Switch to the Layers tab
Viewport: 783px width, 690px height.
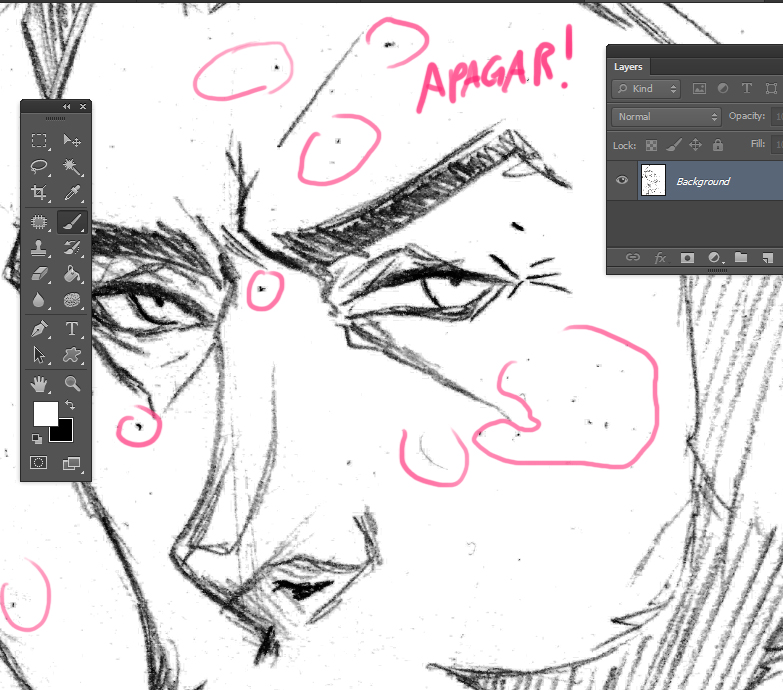pyautogui.click(x=628, y=67)
